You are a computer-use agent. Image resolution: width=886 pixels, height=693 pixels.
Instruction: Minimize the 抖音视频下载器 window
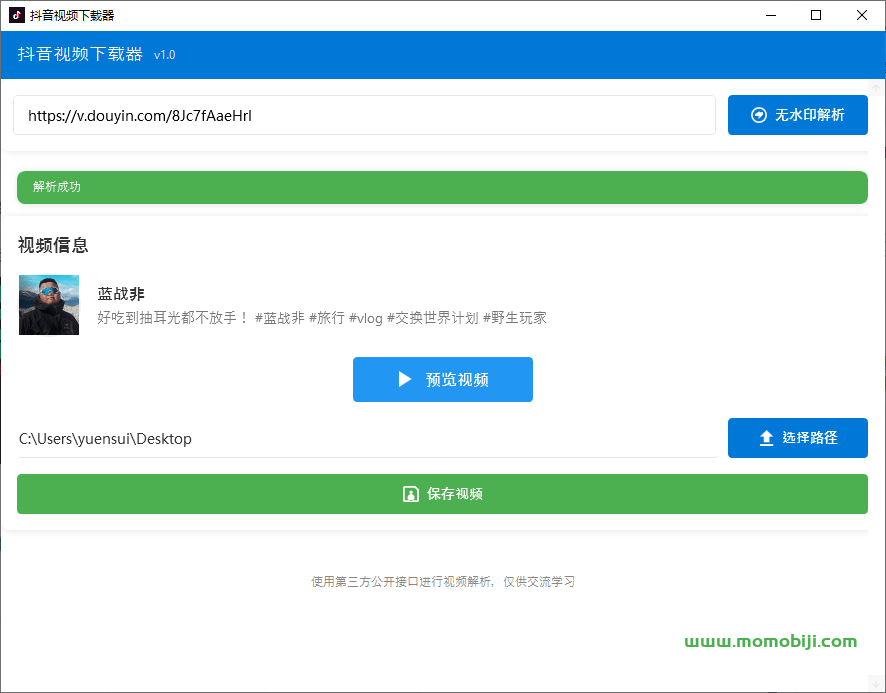(x=771, y=15)
